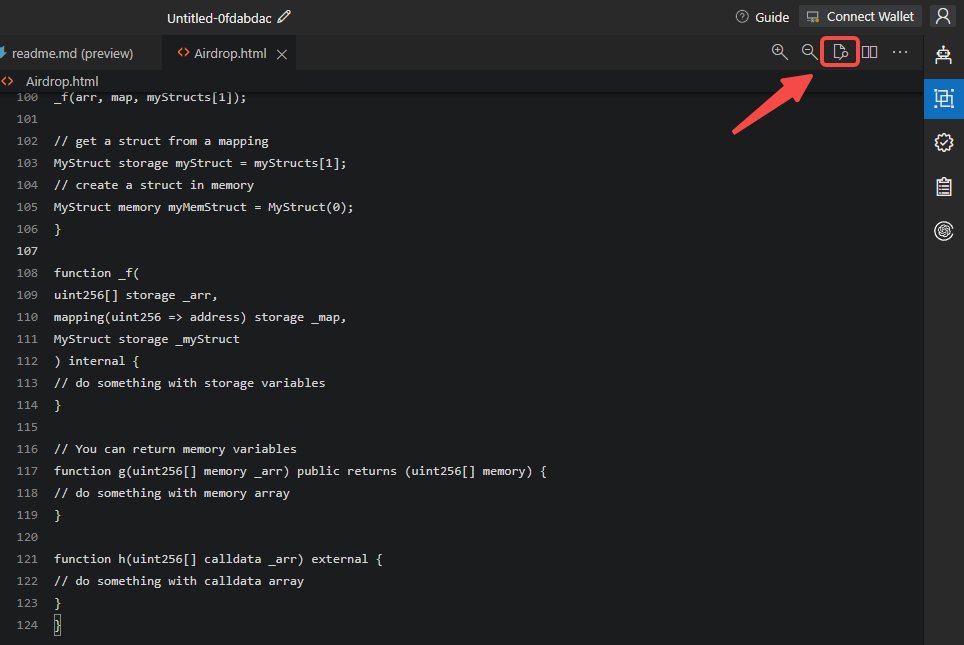Click the mapping(uint256 => address) storage _map line
Image resolution: width=964 pixels, height=645 pixels.
point(200,317)
